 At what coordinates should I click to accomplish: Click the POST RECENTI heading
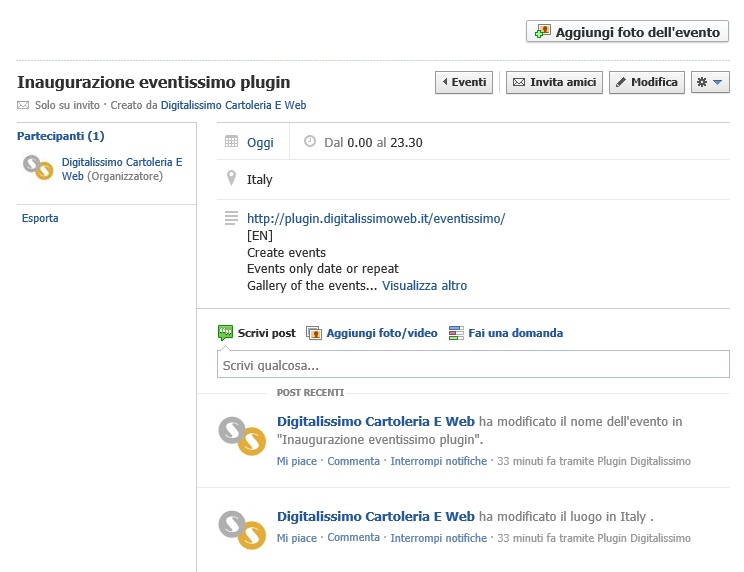[x=310, y=393]
